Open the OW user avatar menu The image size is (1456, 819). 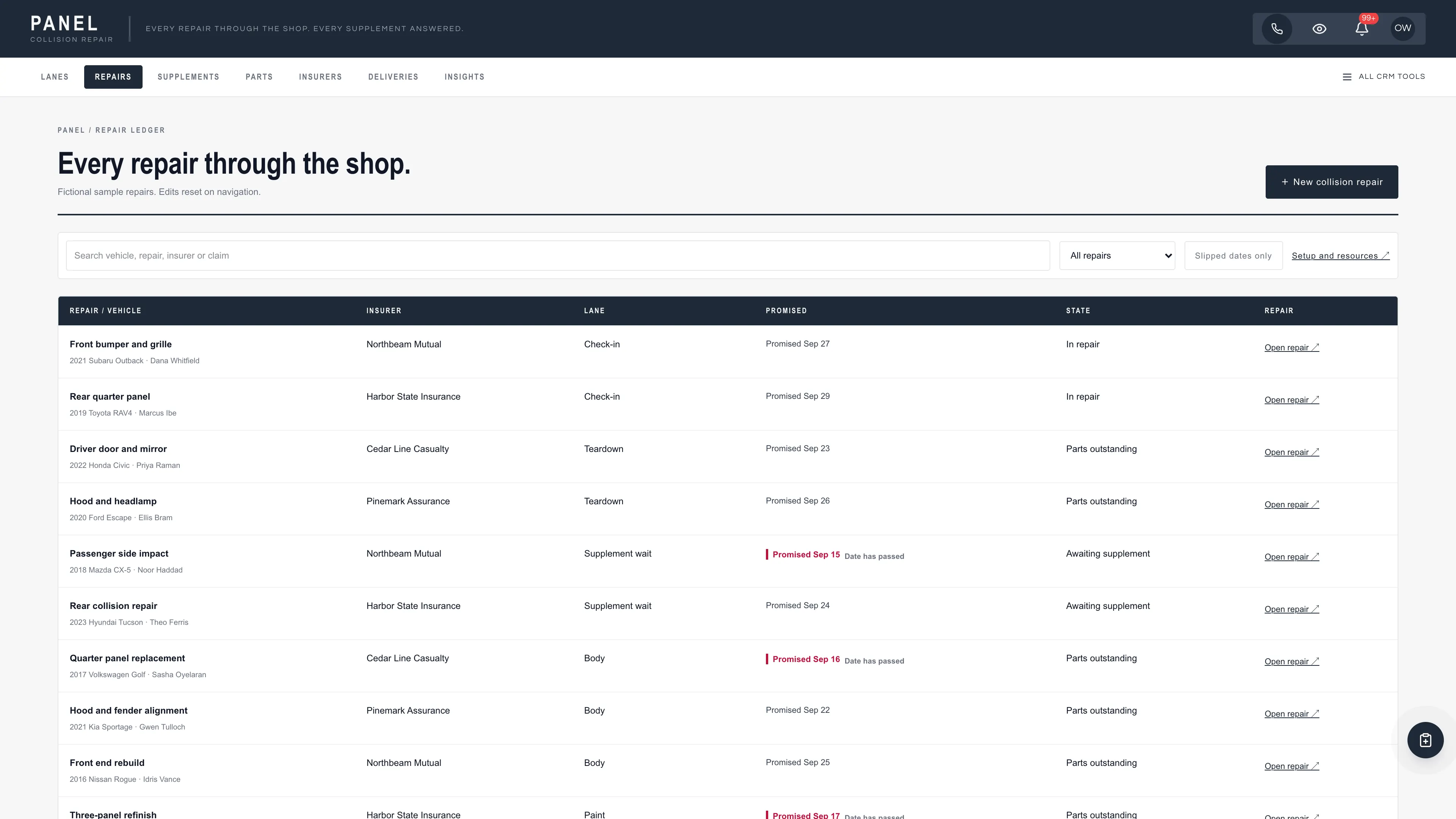pyautogui.click(x=1402, y=29)
